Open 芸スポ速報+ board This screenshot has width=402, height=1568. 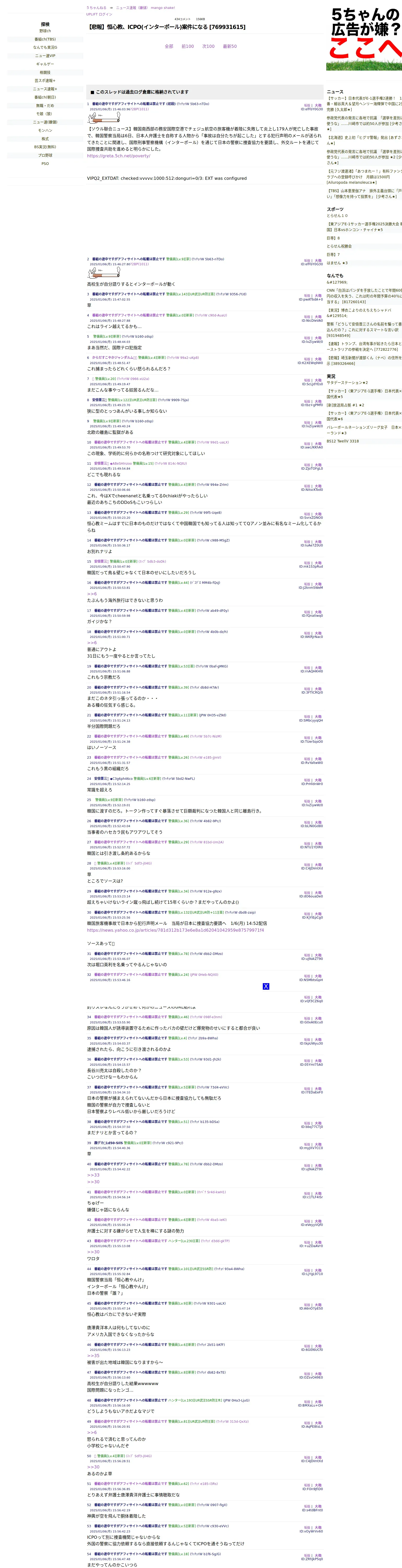click(x=45, y=80)
